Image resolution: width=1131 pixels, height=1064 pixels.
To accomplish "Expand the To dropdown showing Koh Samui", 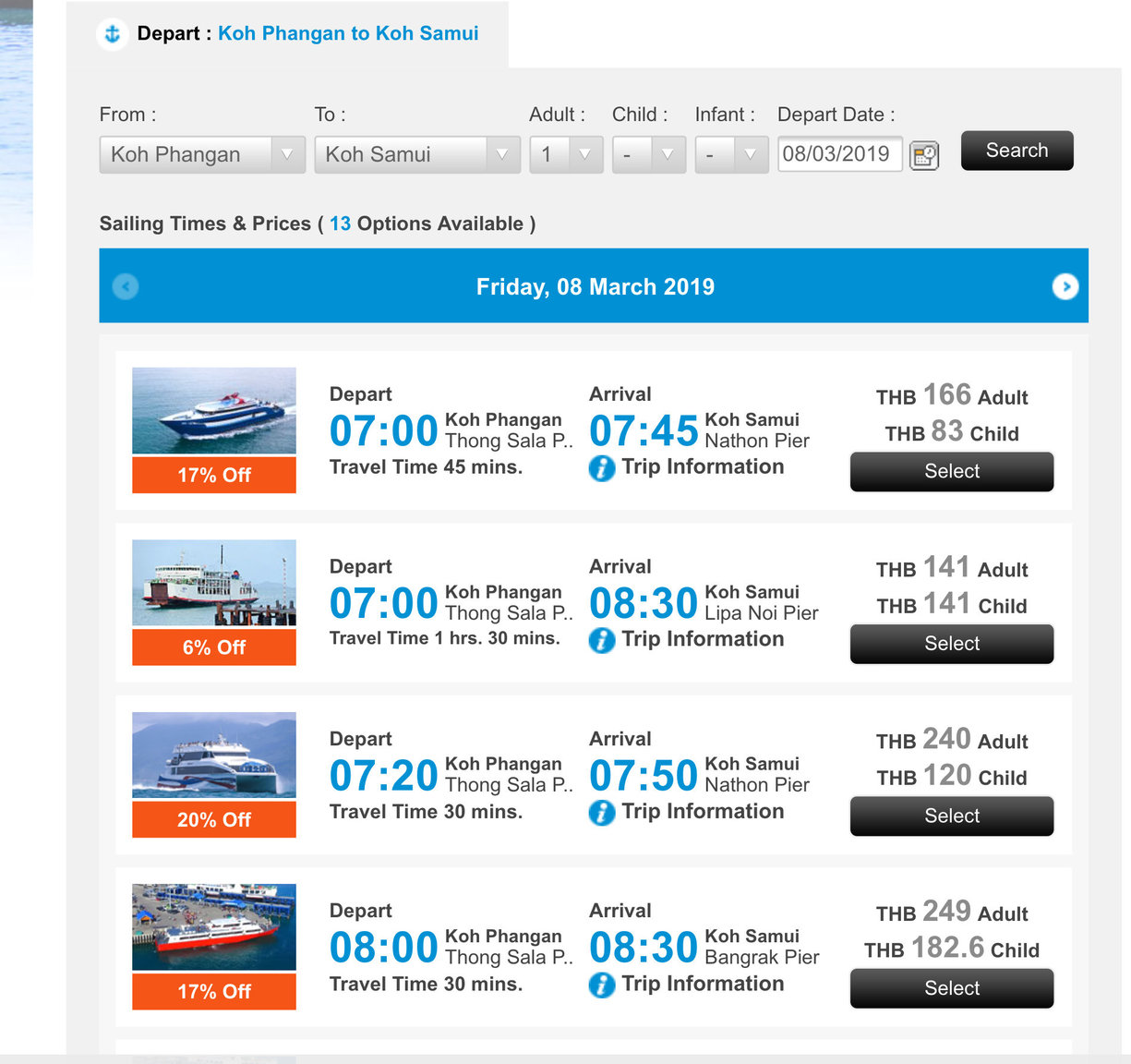I will tap(417, 155).
